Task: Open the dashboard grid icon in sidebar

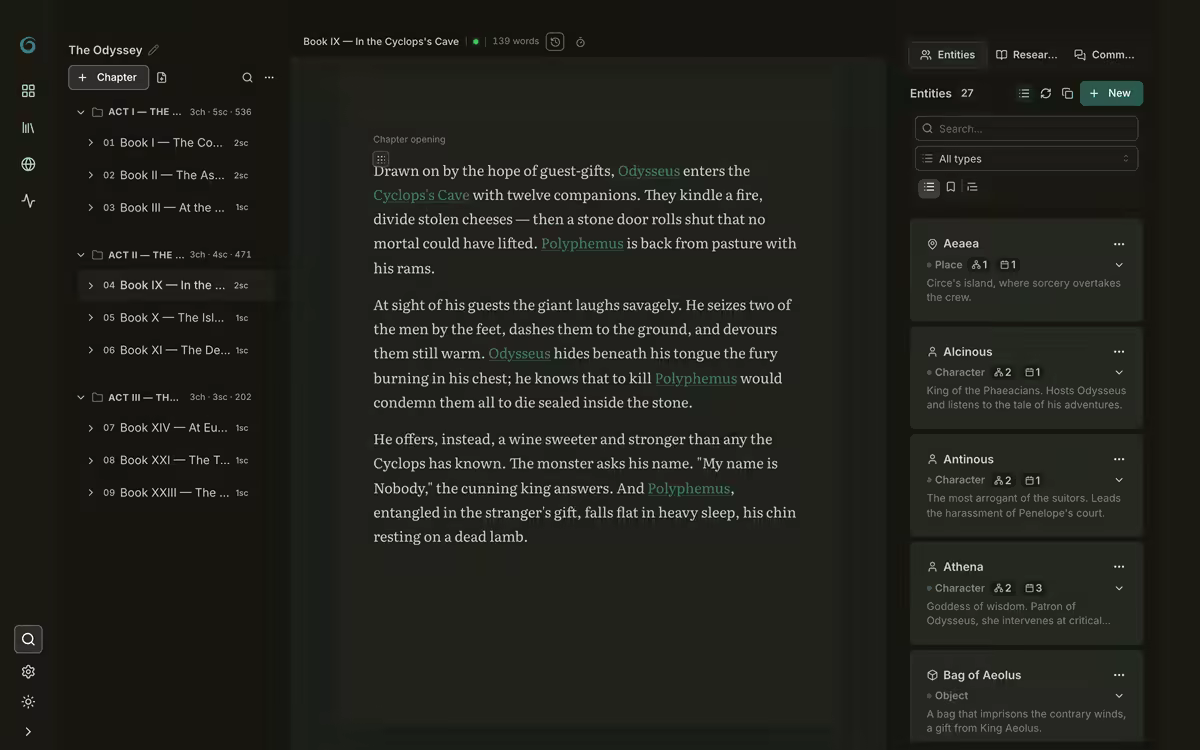Action: pyautogui.click(x=28, y=91)
